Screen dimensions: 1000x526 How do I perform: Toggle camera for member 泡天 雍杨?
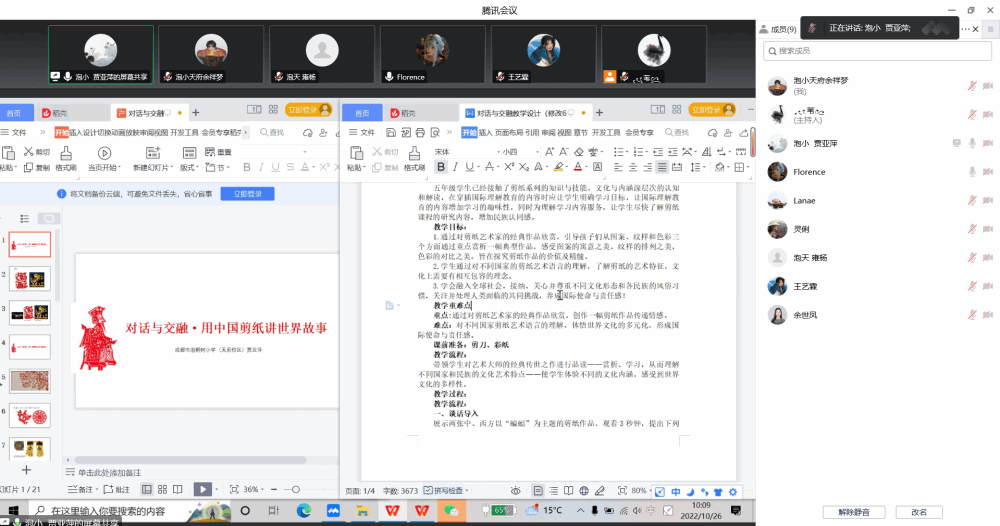point(988,258)
